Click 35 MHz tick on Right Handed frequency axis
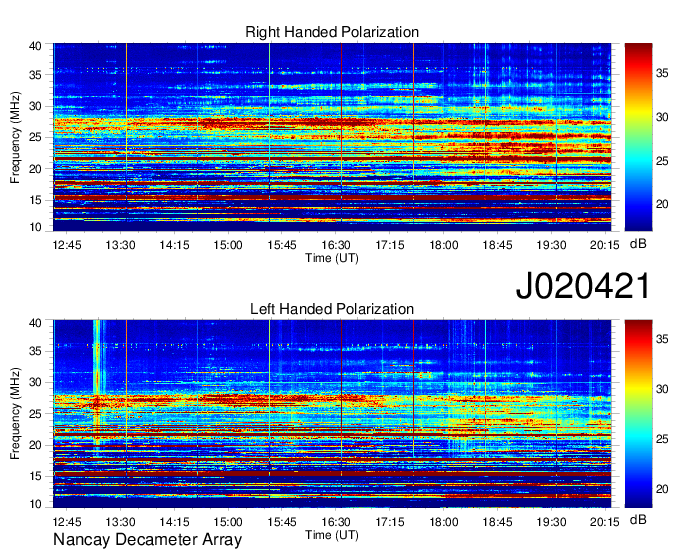The height and width of the screenshot is (552, 680). [36, 75]
